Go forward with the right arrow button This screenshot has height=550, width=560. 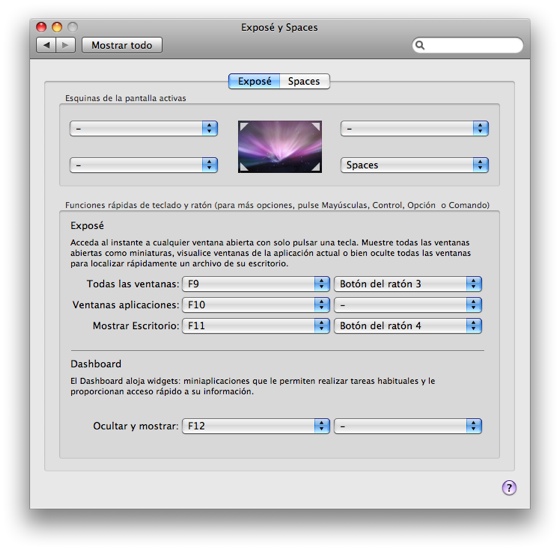(x=65, y=45)
